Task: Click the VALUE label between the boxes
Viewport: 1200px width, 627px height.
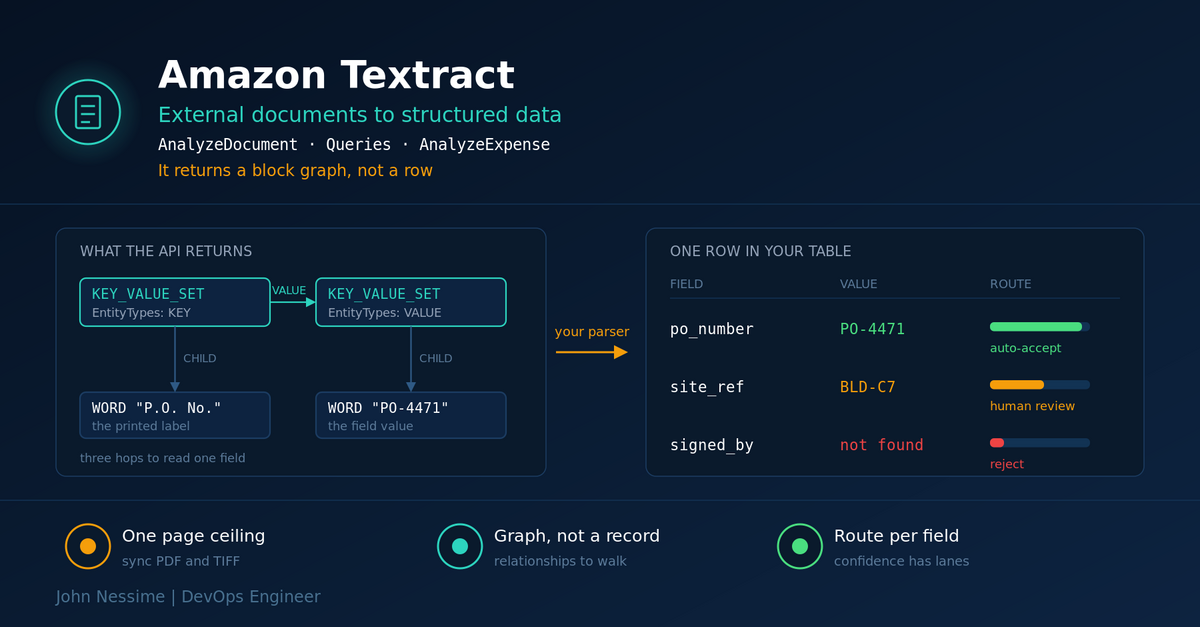Action: pos(289,291)
